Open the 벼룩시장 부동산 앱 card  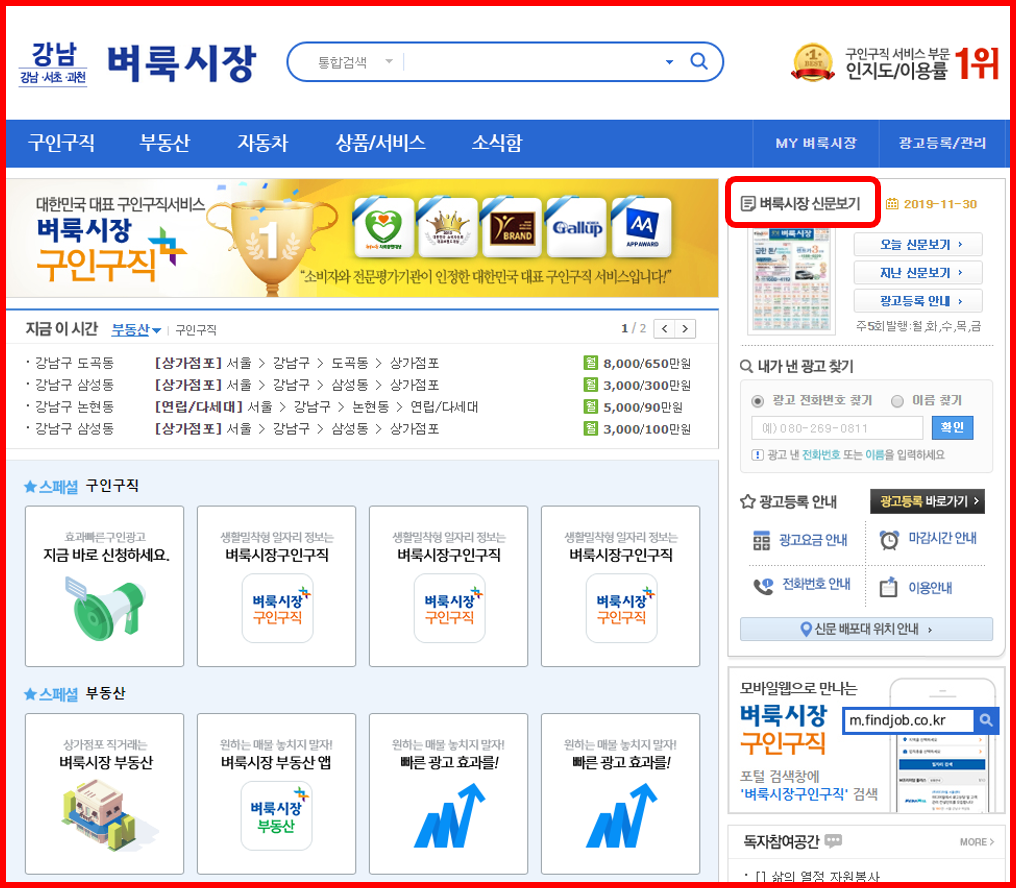click(277, 794)
